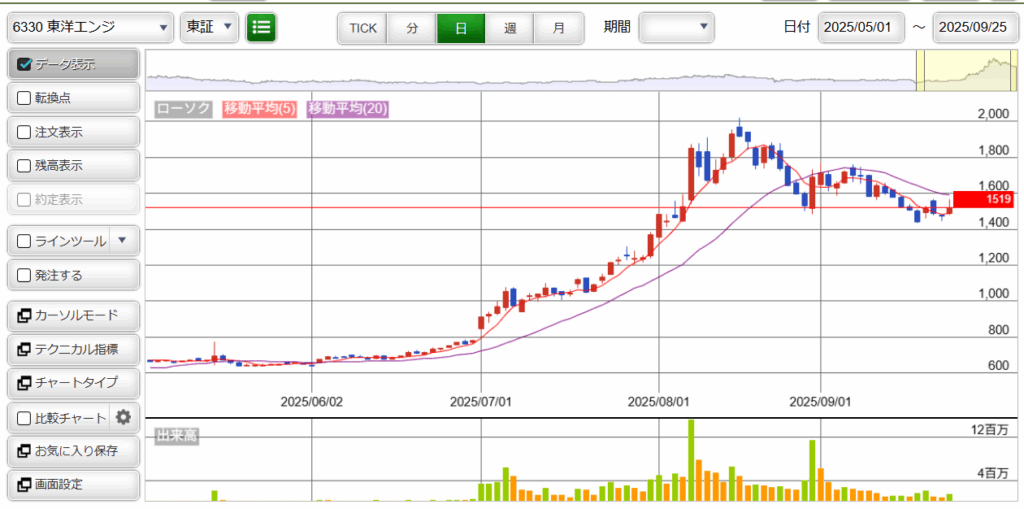
Task: Click the start date field 2025/05/01
Action: click(861, 28)
